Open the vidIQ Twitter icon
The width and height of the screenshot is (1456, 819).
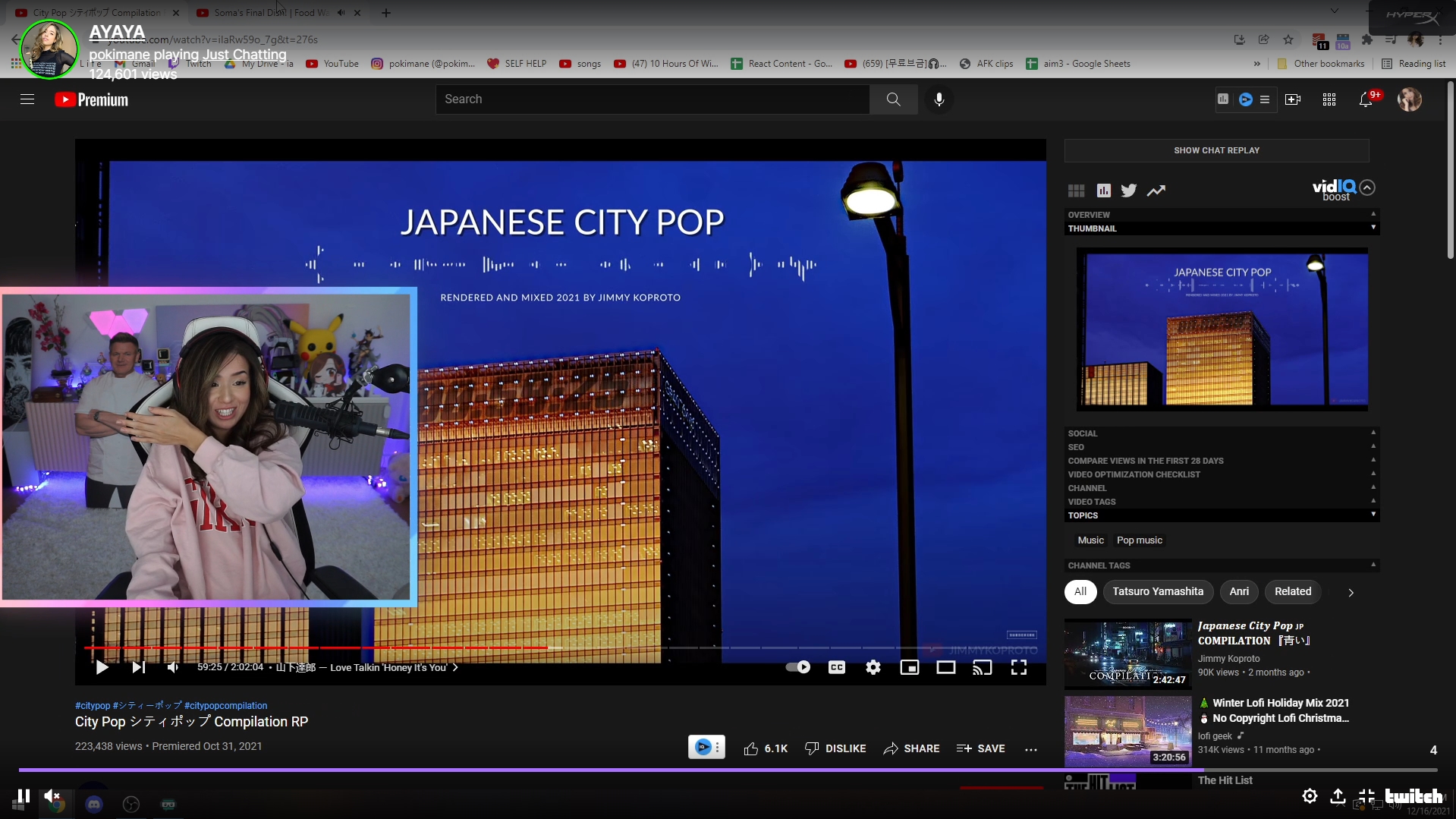point(1129,191)
